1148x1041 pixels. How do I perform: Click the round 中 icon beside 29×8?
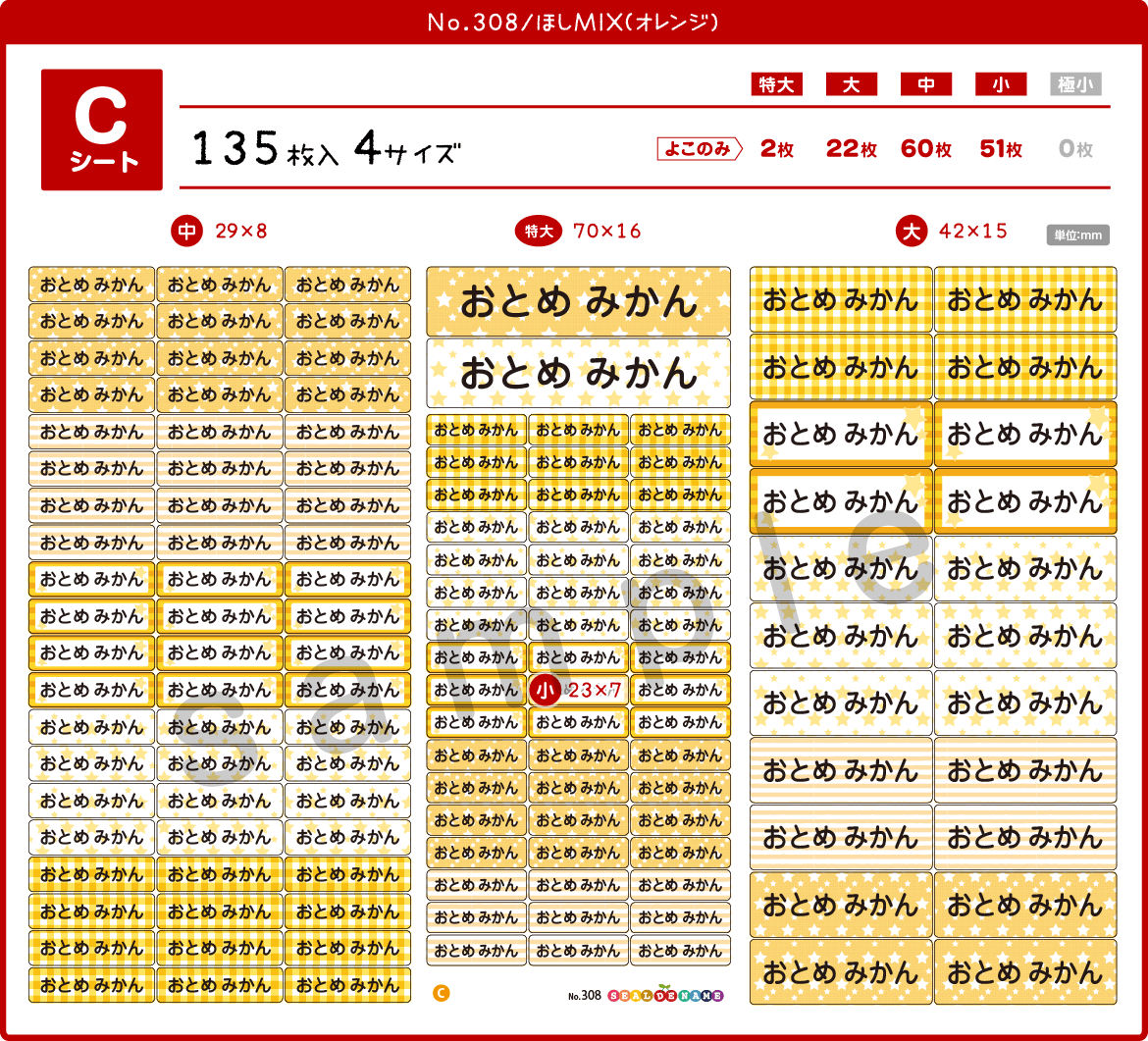click(x=186, y=232)
